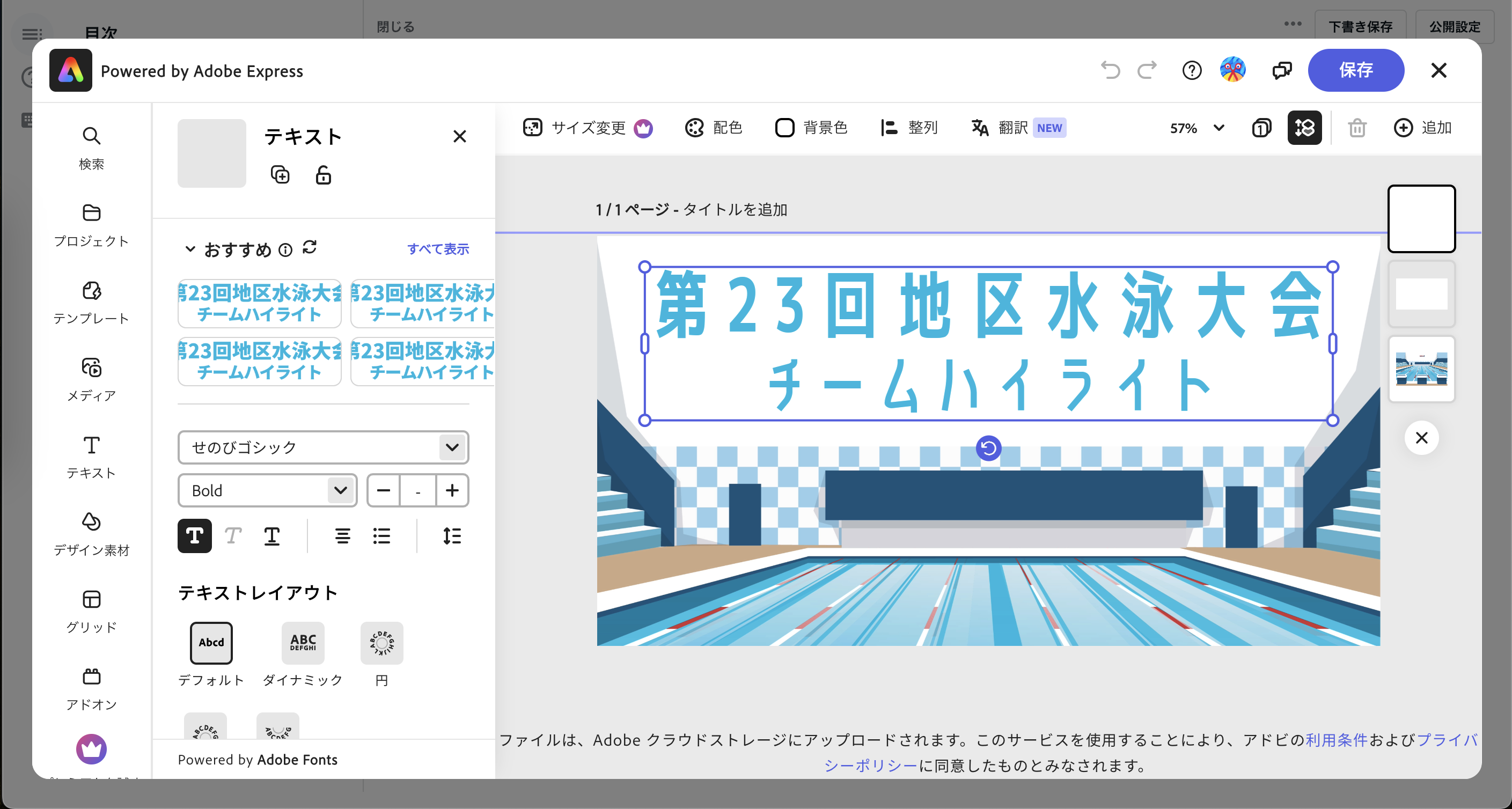1512x809 pixels.
Task: Open the 利用条件 terms link
Action: pos(1337,740)
